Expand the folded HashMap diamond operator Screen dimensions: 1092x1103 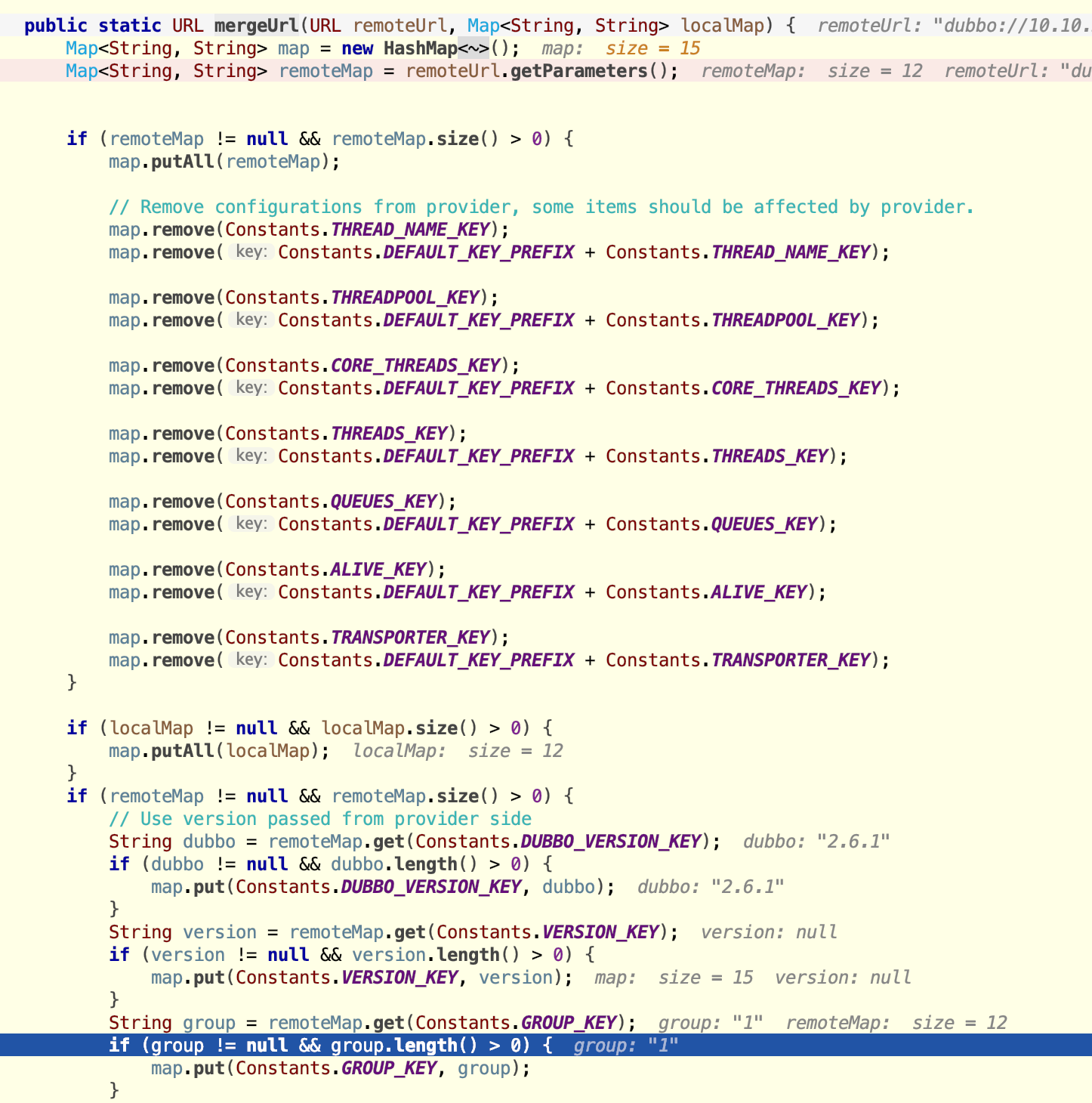(474, 48)
